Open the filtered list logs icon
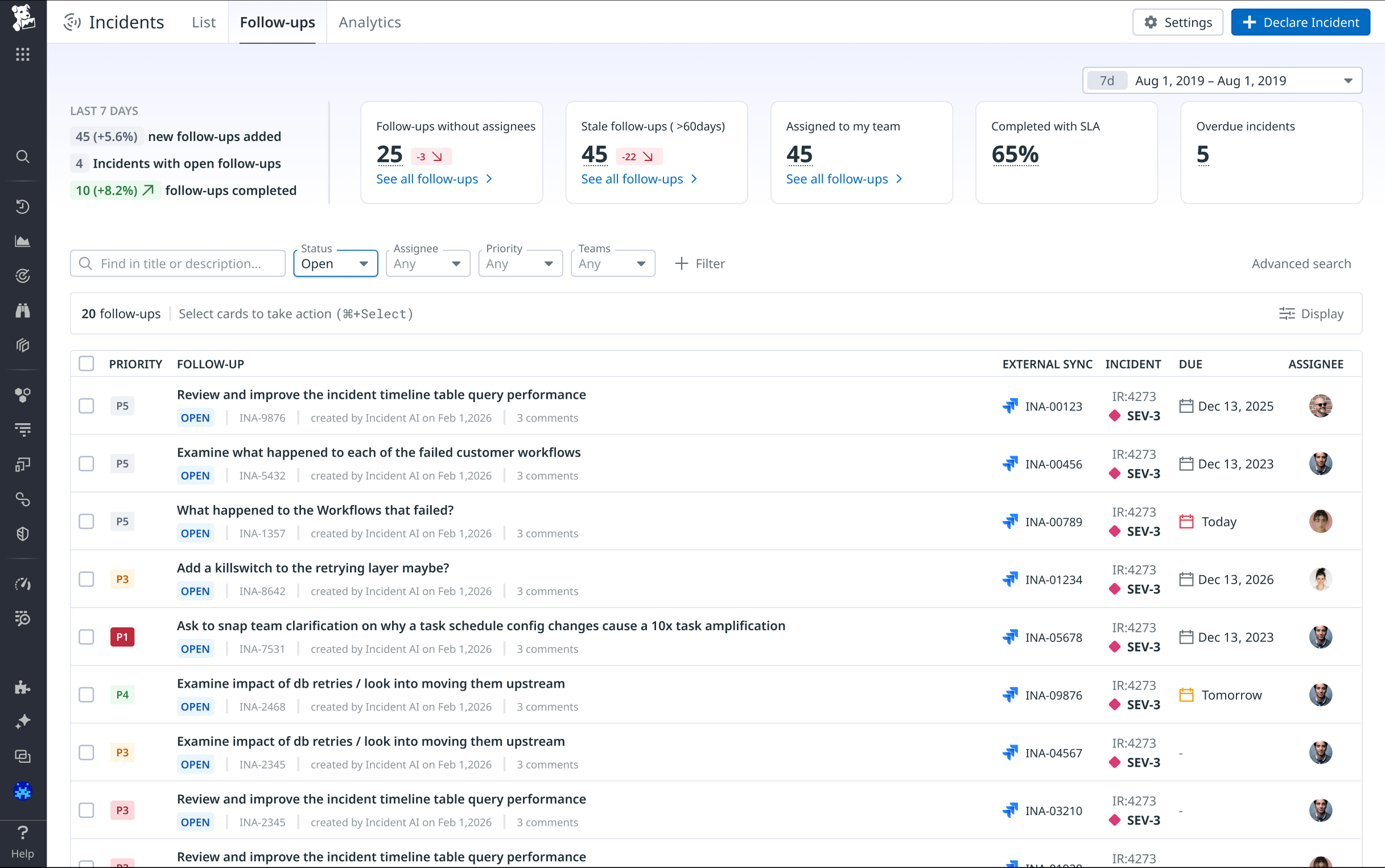This screenshot has width=1385, height=868. pos(23,429)
